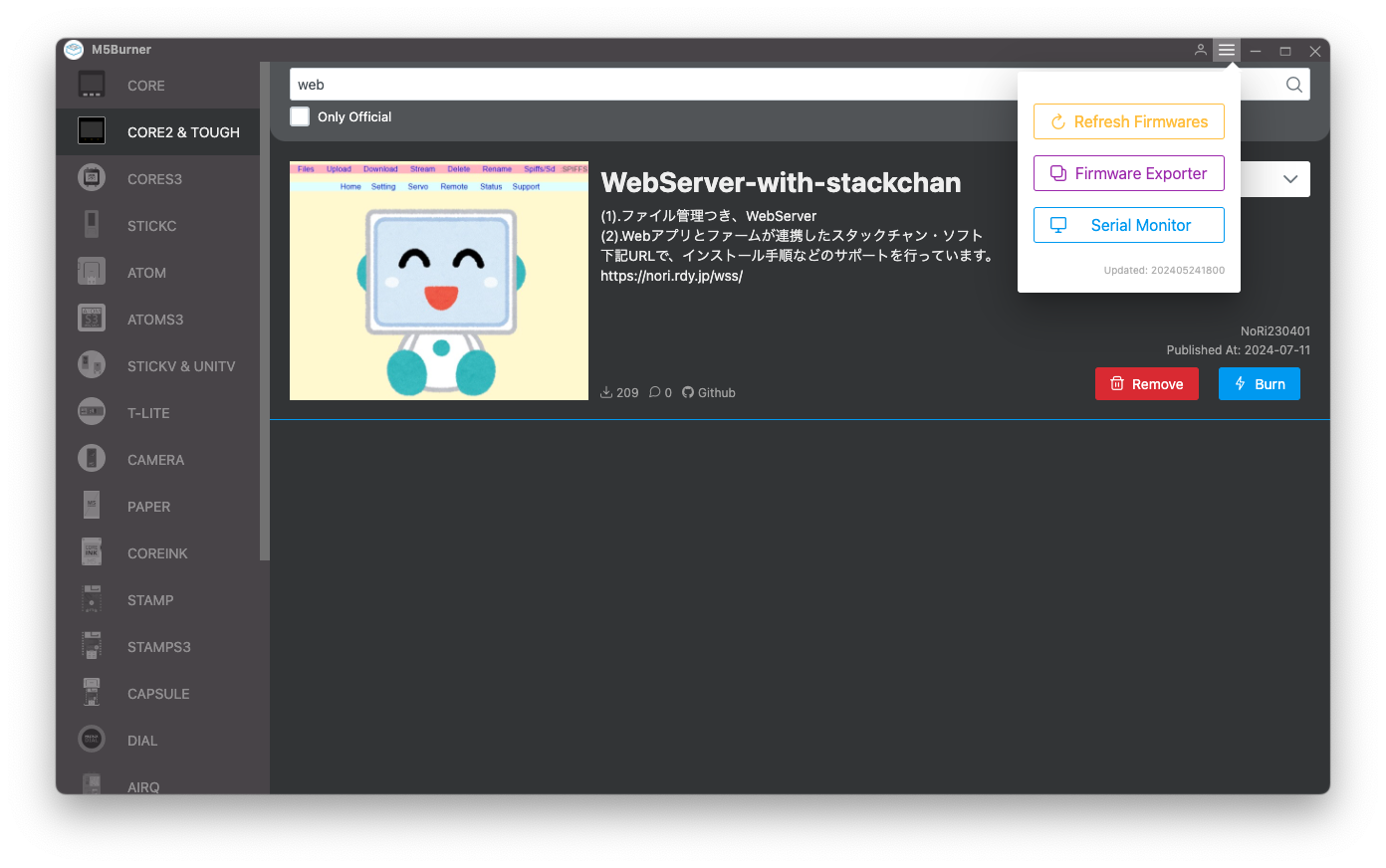
Task: Toggle the hamburger menu icon
Action: (1227, 50)
